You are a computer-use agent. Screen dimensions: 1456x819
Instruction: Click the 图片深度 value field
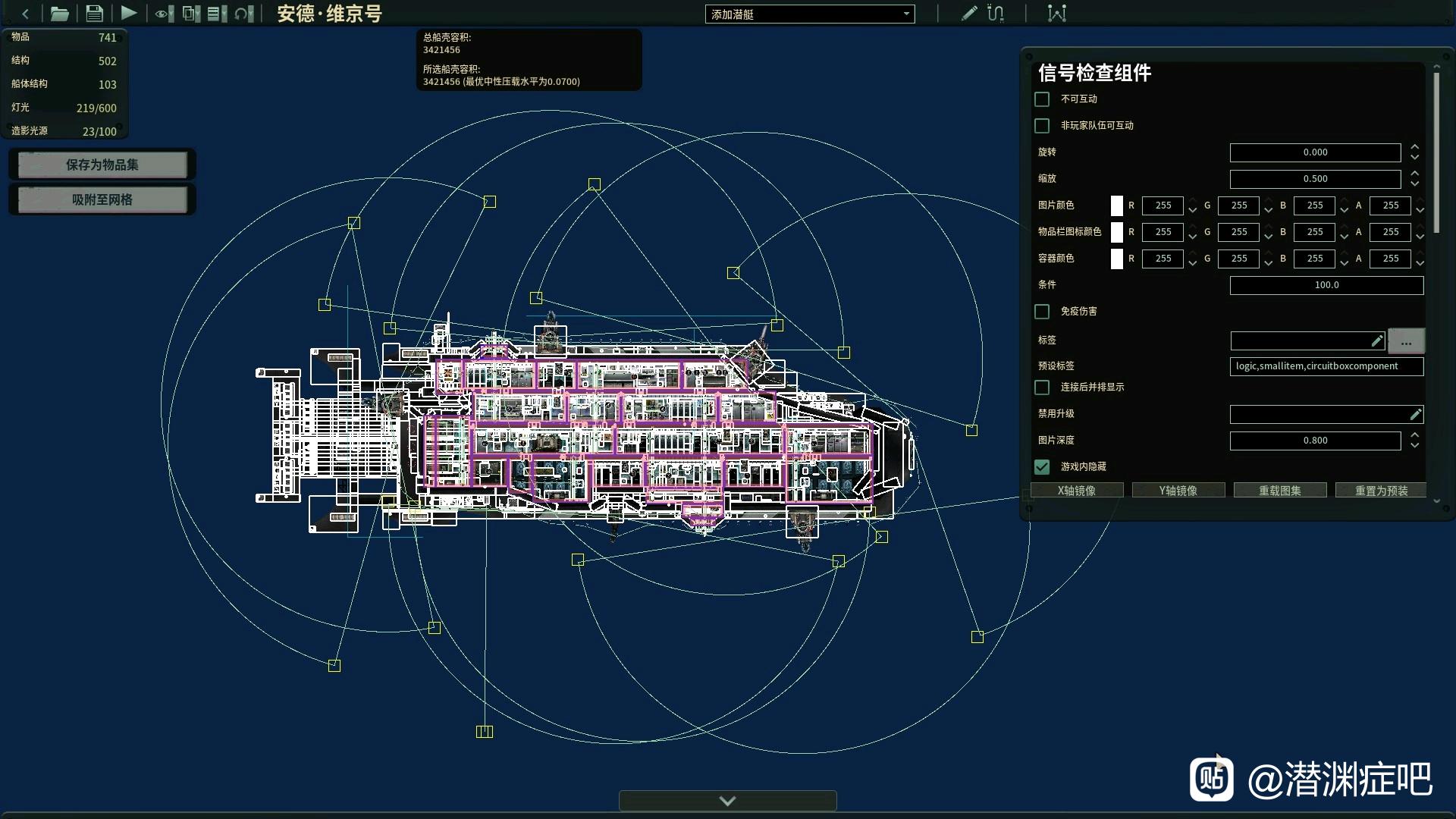pyautogui.click(x=1315, y=441)
